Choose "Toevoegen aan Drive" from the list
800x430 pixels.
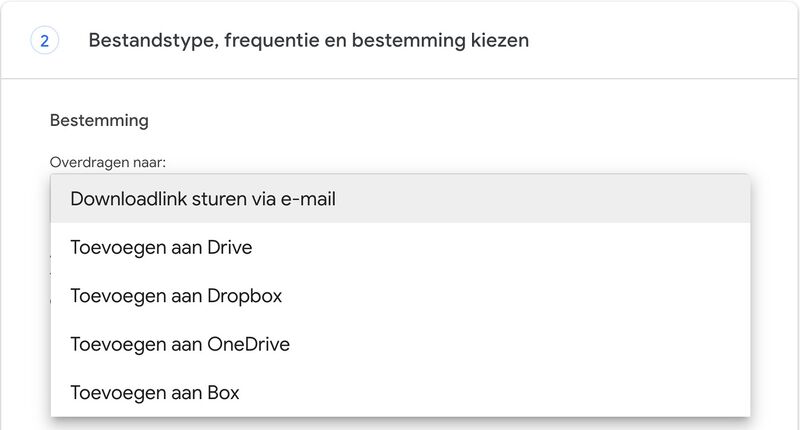(161, 247)
